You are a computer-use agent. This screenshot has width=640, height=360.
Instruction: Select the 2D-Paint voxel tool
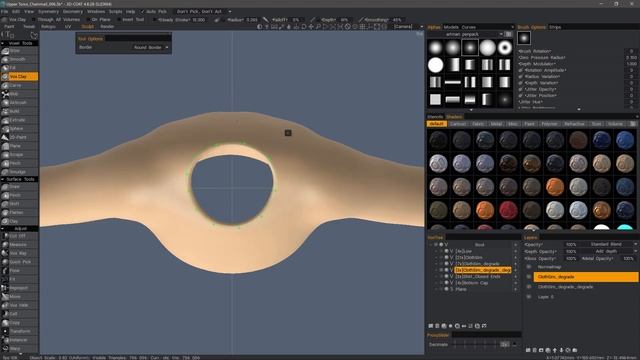click(x=20, y=137)
